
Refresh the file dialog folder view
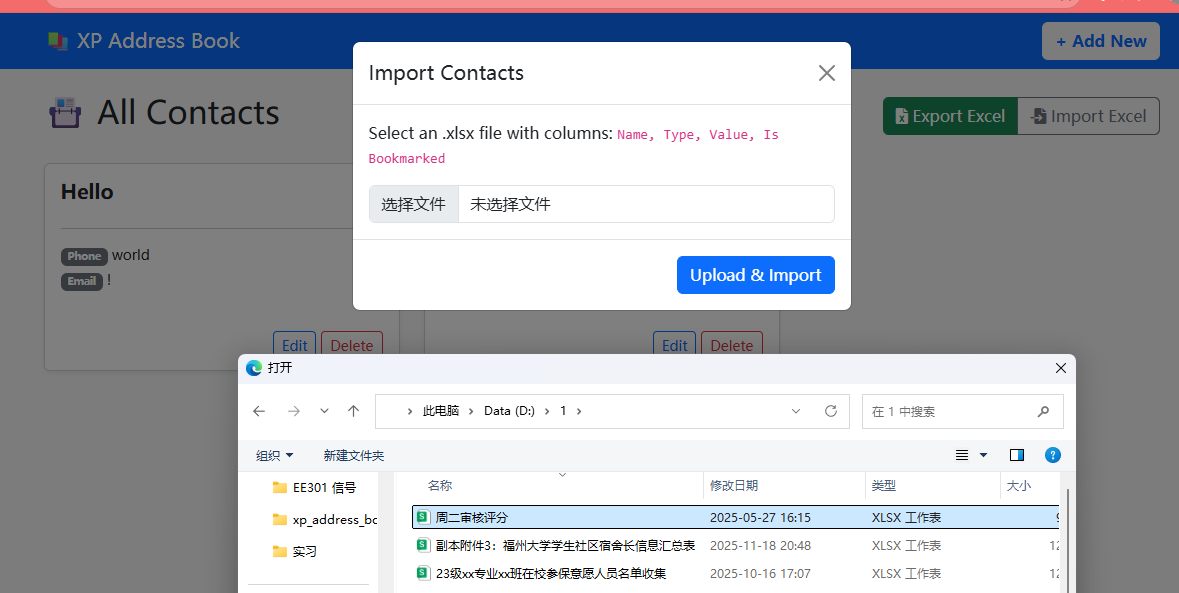(x=831, y=410)
